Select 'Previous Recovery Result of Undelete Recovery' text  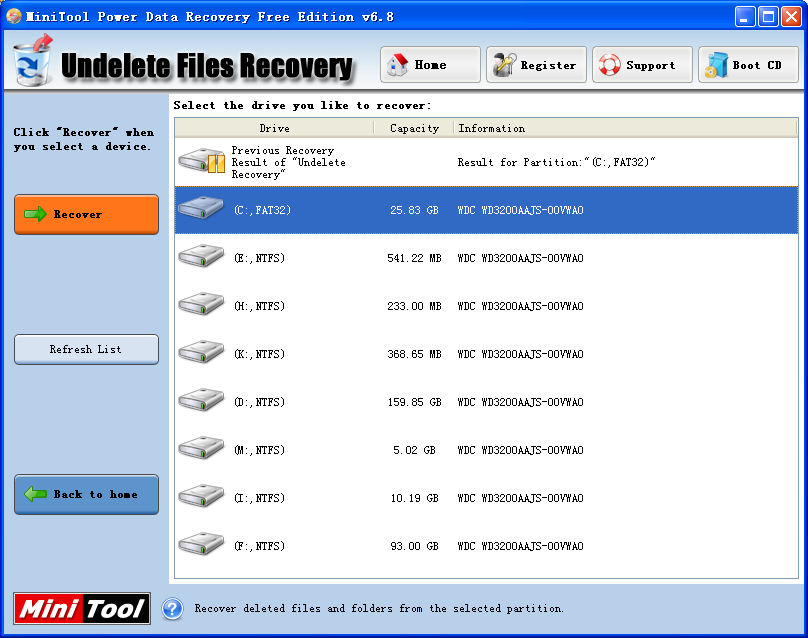(x=289, y=162)
